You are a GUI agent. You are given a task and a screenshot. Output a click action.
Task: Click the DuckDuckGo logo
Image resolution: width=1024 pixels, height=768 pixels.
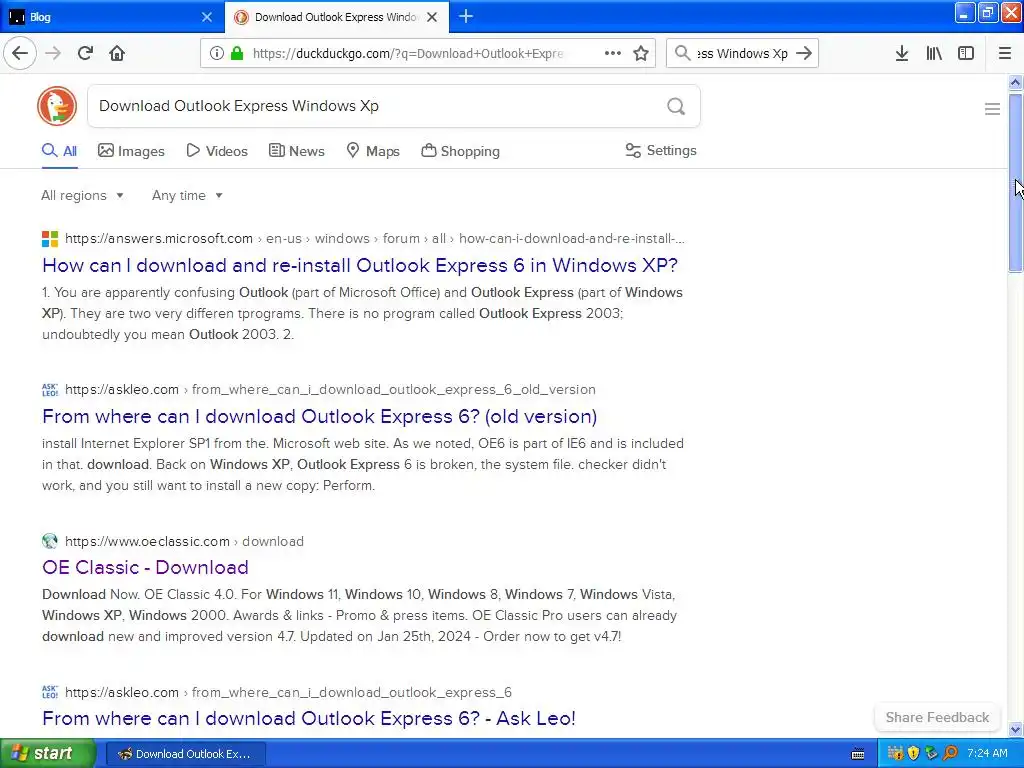(57, 106)
